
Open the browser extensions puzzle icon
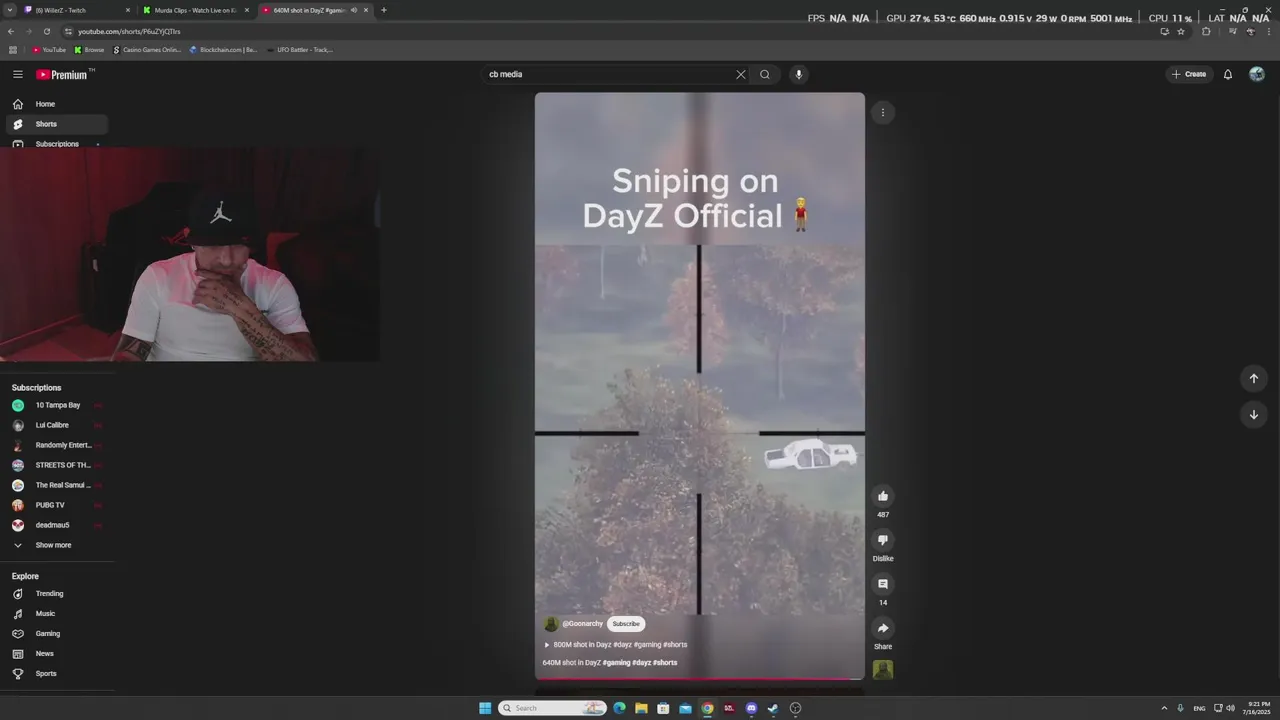[x=1206, y=31]
